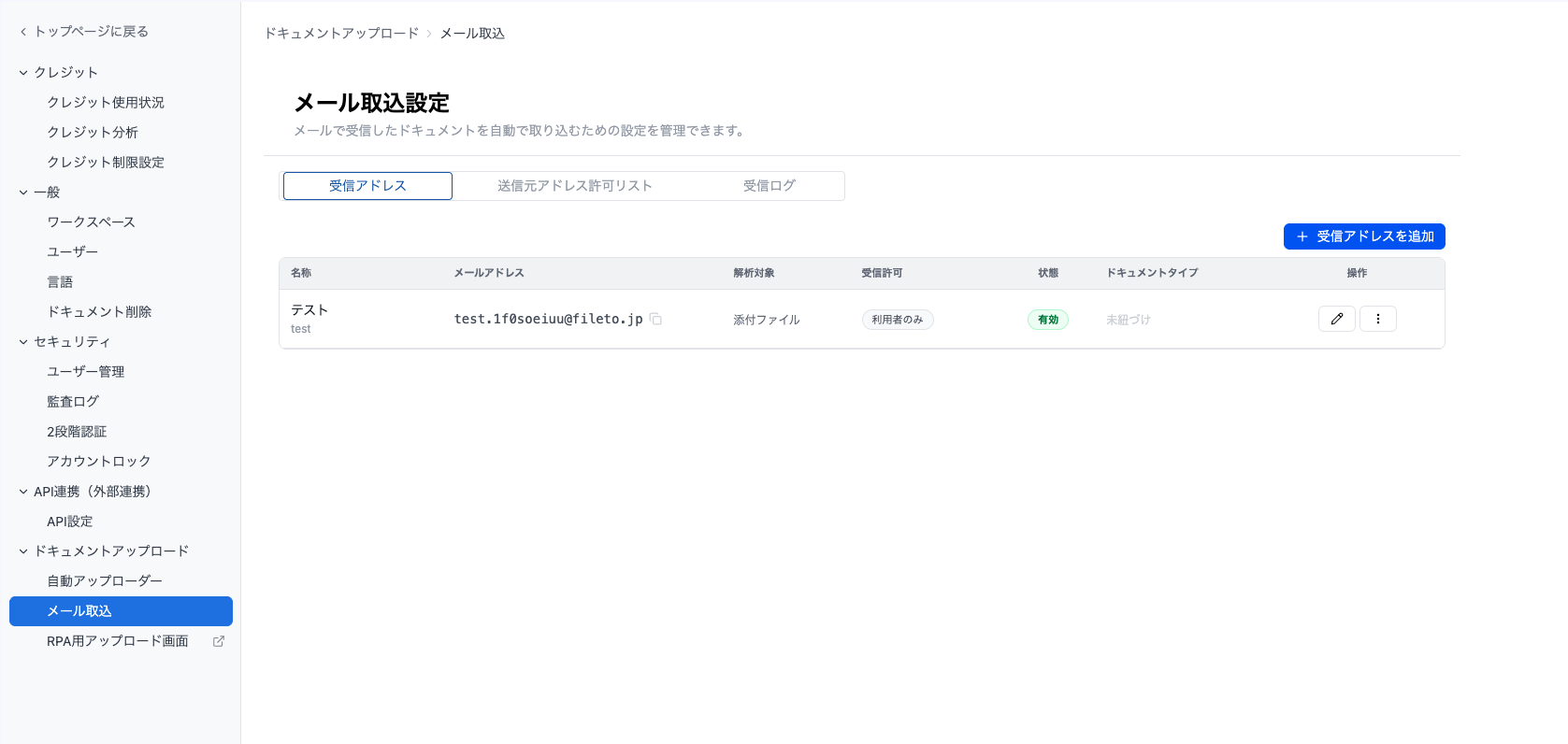Edit the テスト receiving address
Screen dimensions: 1568x744
point(1337,319)
